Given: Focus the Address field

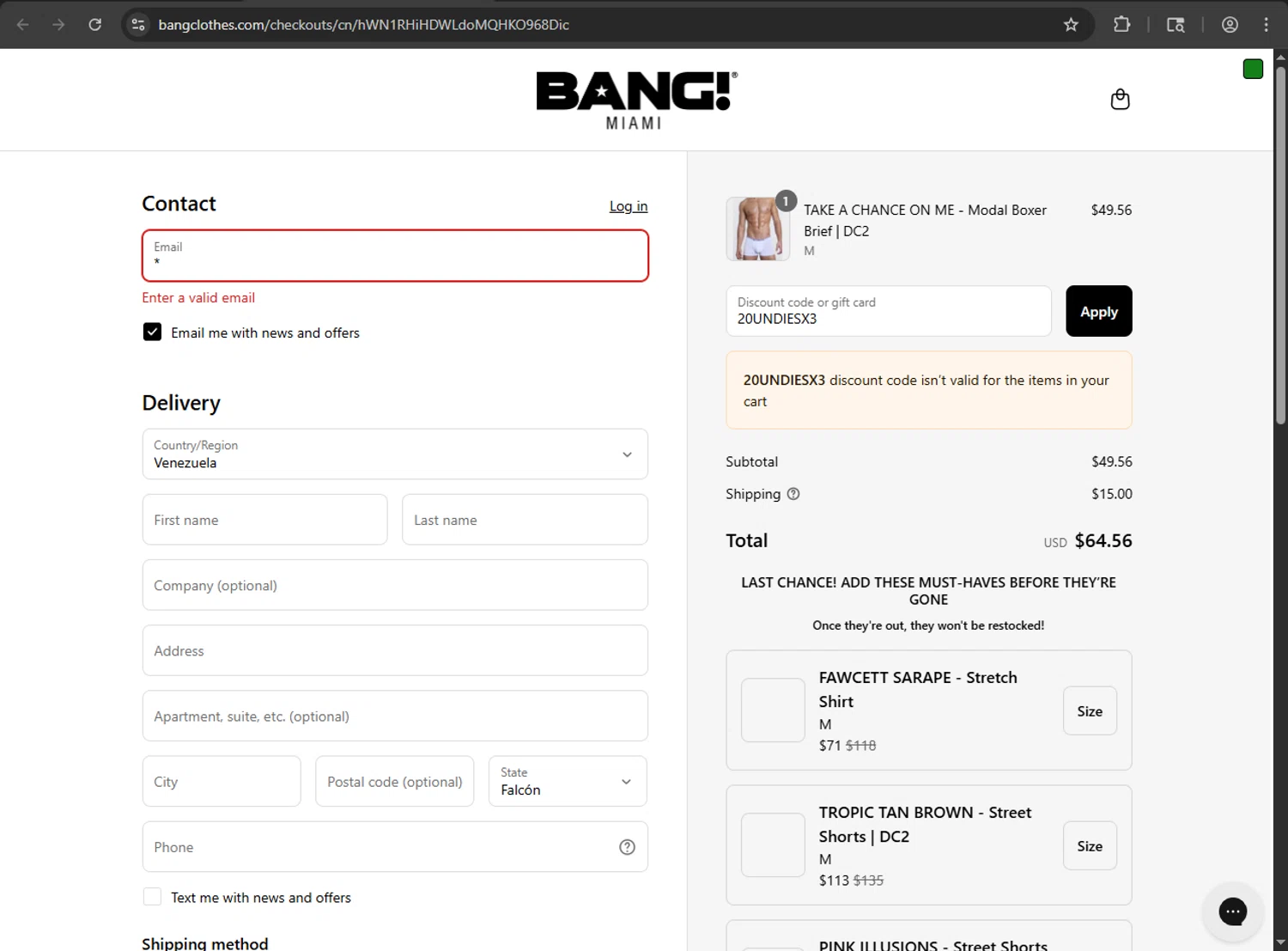Looking at the screenshot, I should tap(395, 650).
